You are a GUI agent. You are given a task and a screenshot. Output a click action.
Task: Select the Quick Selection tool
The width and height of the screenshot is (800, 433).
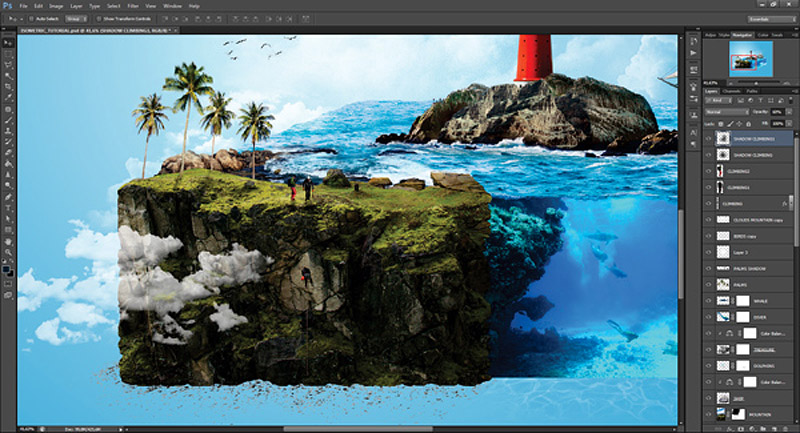tap(8, 76)
